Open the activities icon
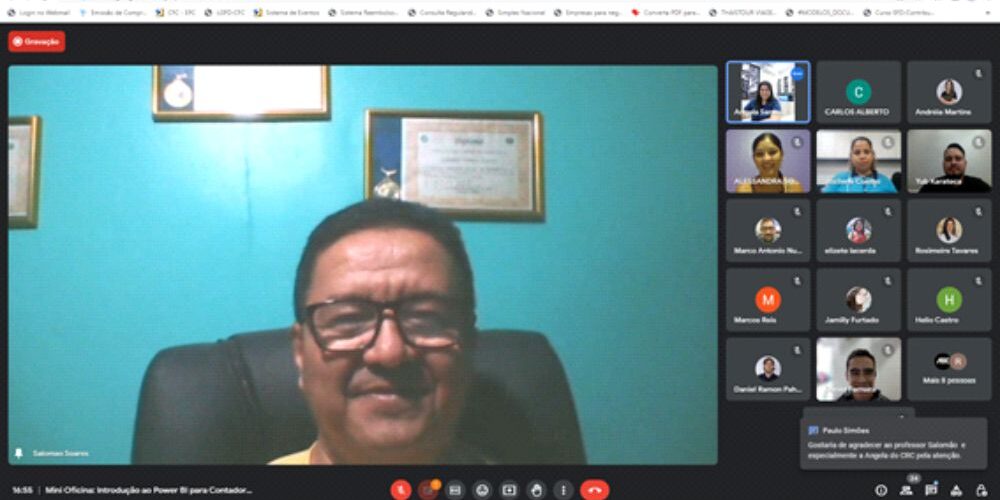This screenshot has width=1000, height=500. click(x=957, y=490)
